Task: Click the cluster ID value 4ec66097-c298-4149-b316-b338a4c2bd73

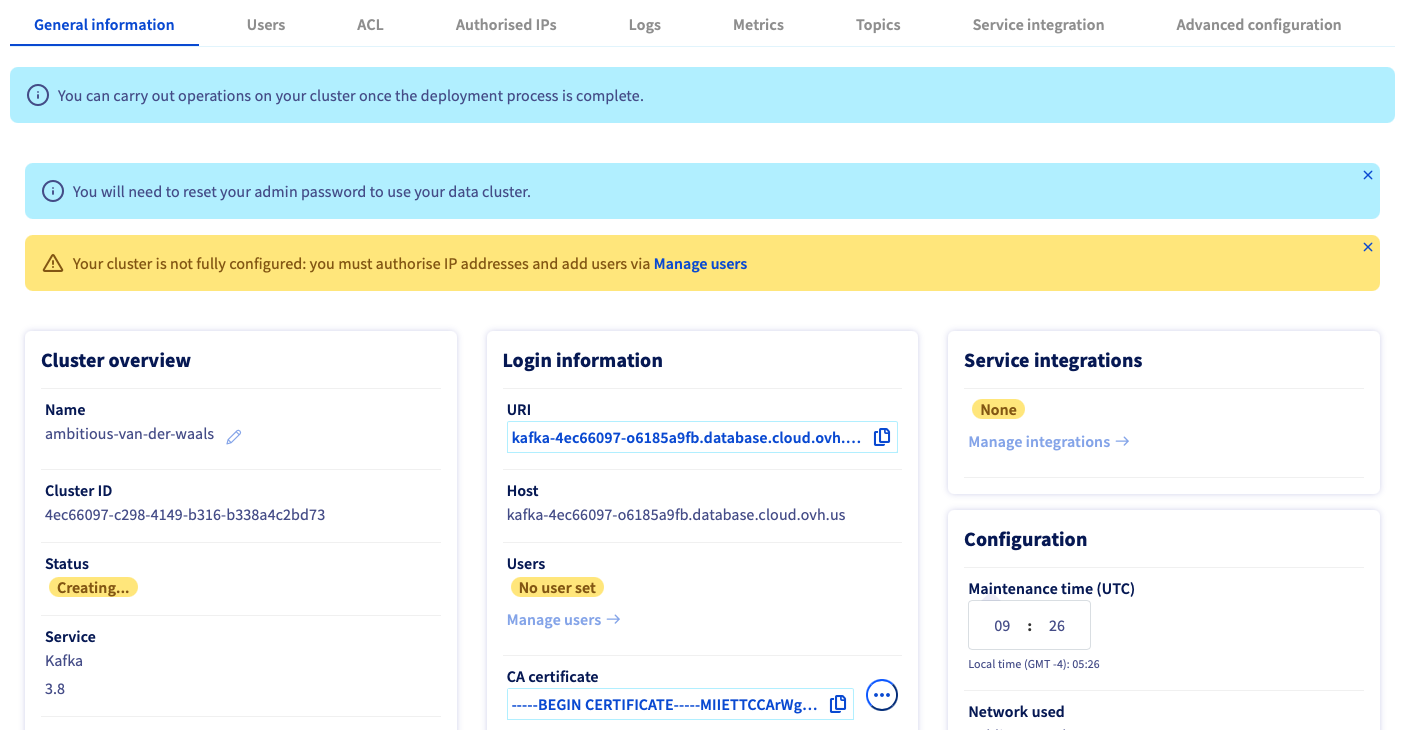Action: (x=185, y=515)
